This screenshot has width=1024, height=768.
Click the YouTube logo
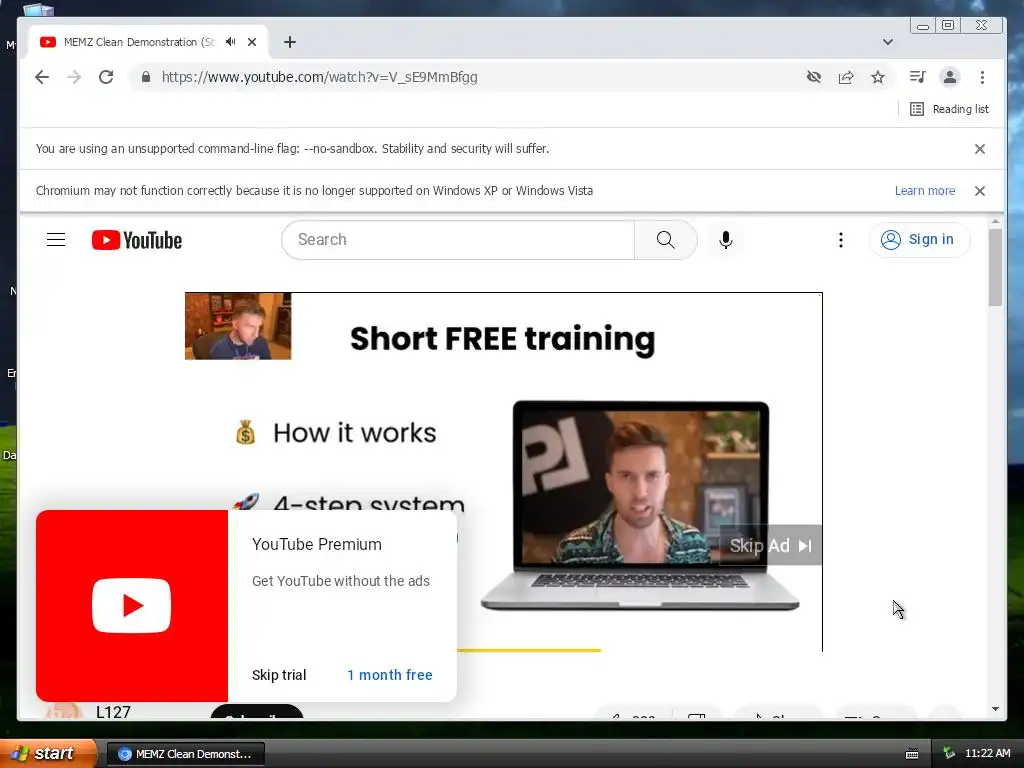coord(136,240)
